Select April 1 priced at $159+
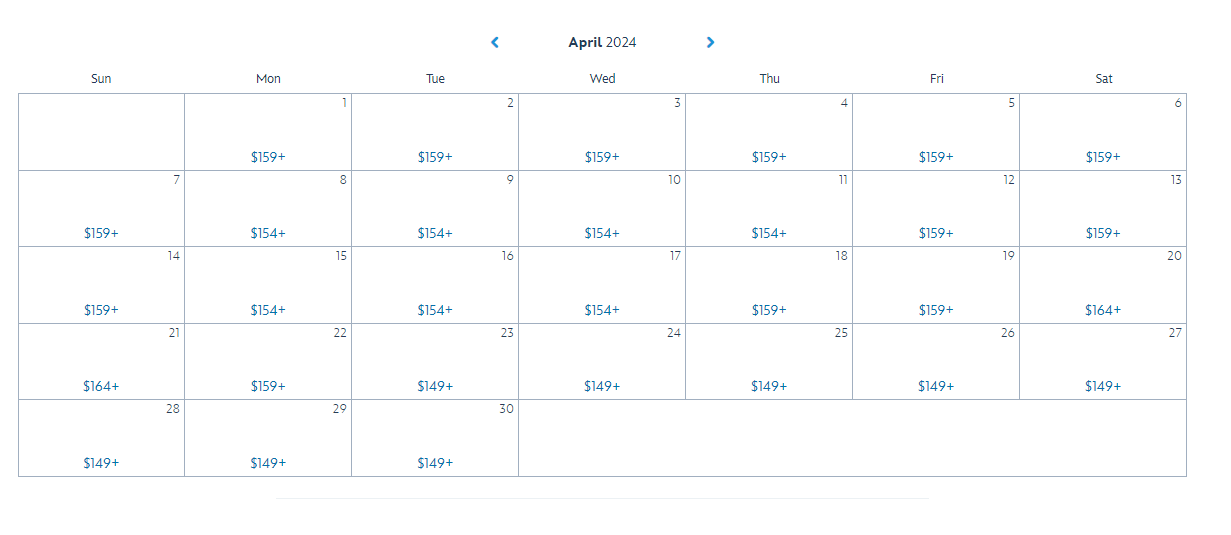Image resolution: width=1231 pixels, height=535 pixels. pyautogui.click(x=268, y=133)
